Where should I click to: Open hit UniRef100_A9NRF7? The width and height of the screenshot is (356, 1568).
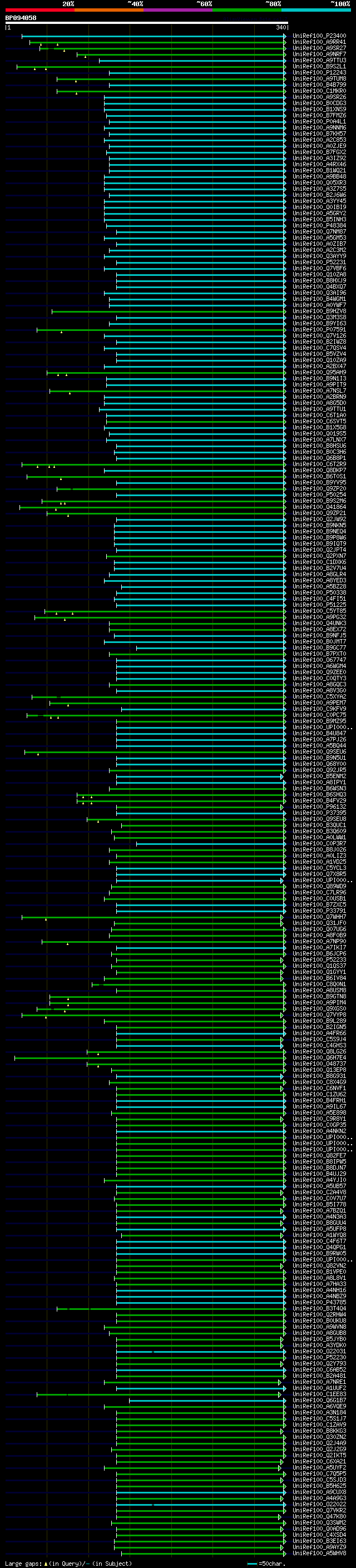pyautogui.click(x=319, y=54)
